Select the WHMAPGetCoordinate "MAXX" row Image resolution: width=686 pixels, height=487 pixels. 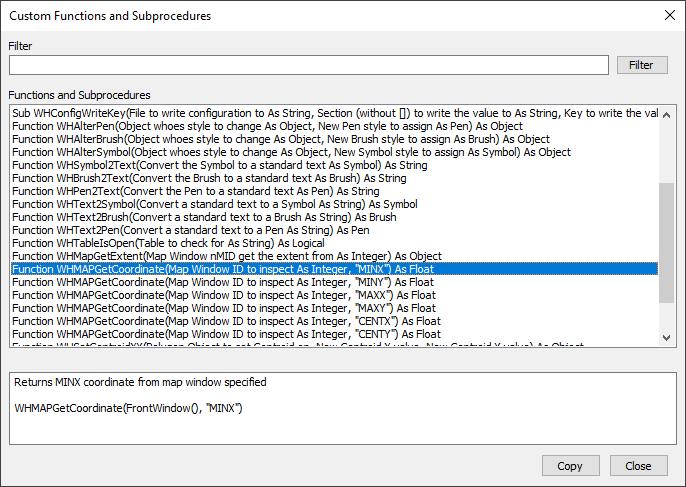(335, 295)
